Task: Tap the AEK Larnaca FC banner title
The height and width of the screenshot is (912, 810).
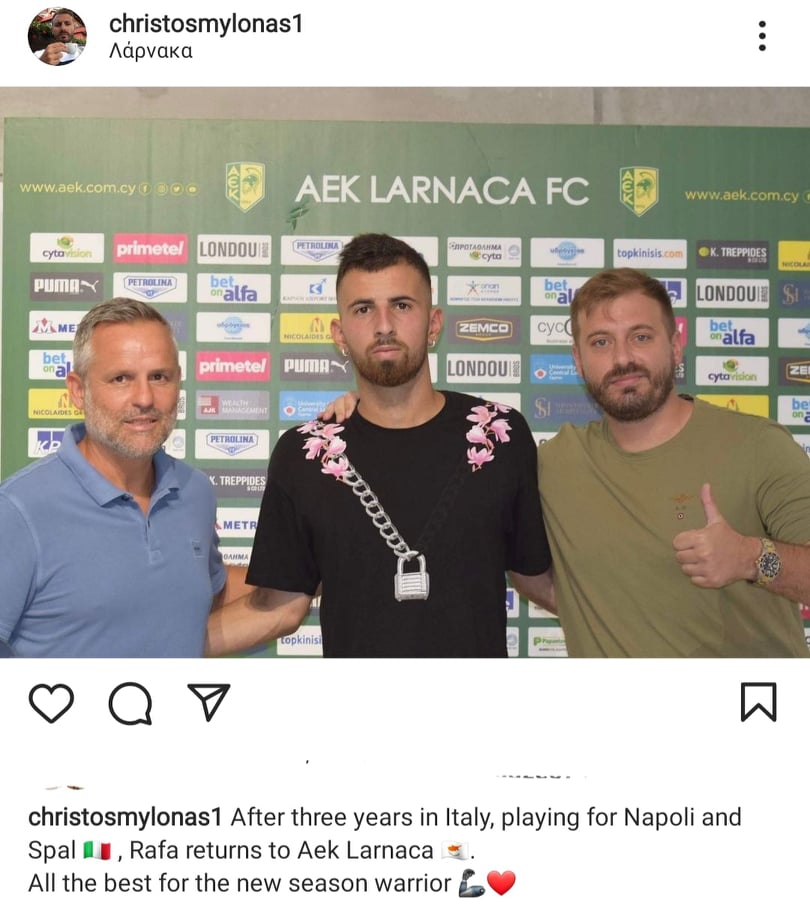Action: coord(442,191)
